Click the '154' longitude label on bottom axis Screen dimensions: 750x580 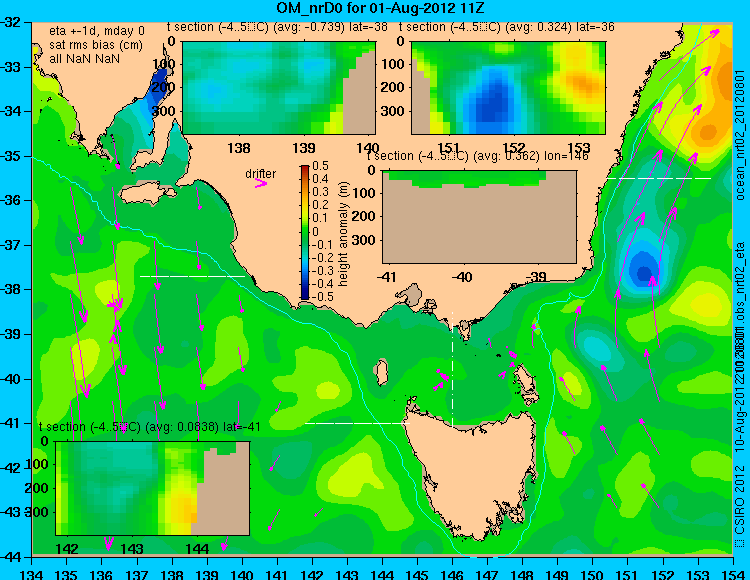(x=733, y=574)
